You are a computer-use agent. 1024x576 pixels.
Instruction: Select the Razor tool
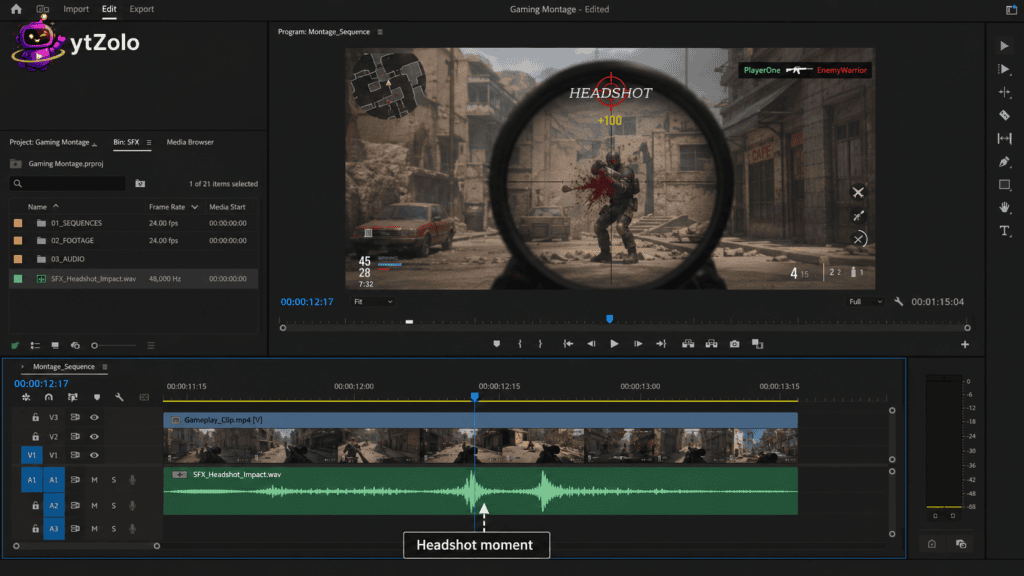(1004, 115)
